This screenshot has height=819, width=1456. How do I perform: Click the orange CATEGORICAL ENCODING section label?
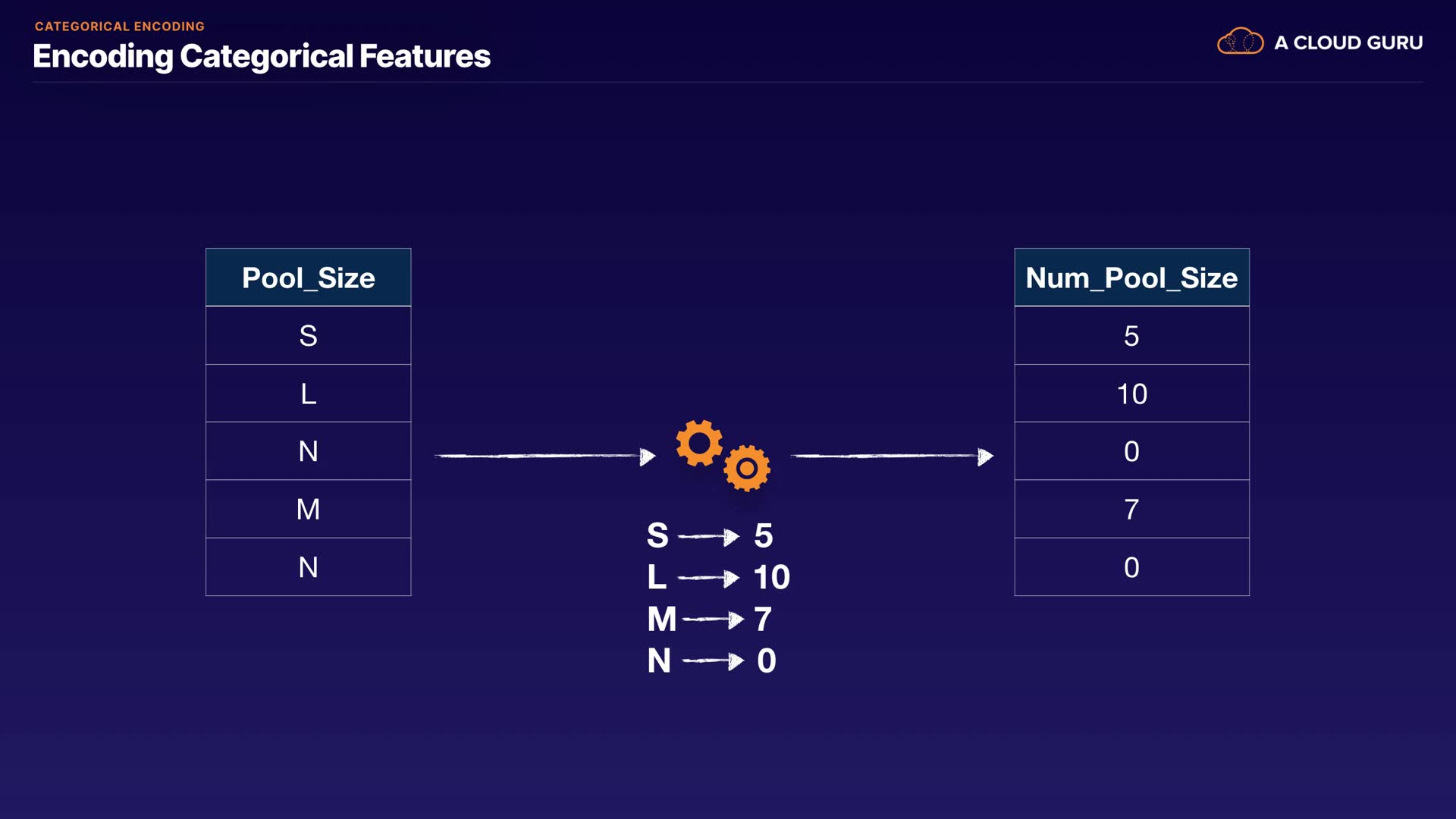click(120, 26)
